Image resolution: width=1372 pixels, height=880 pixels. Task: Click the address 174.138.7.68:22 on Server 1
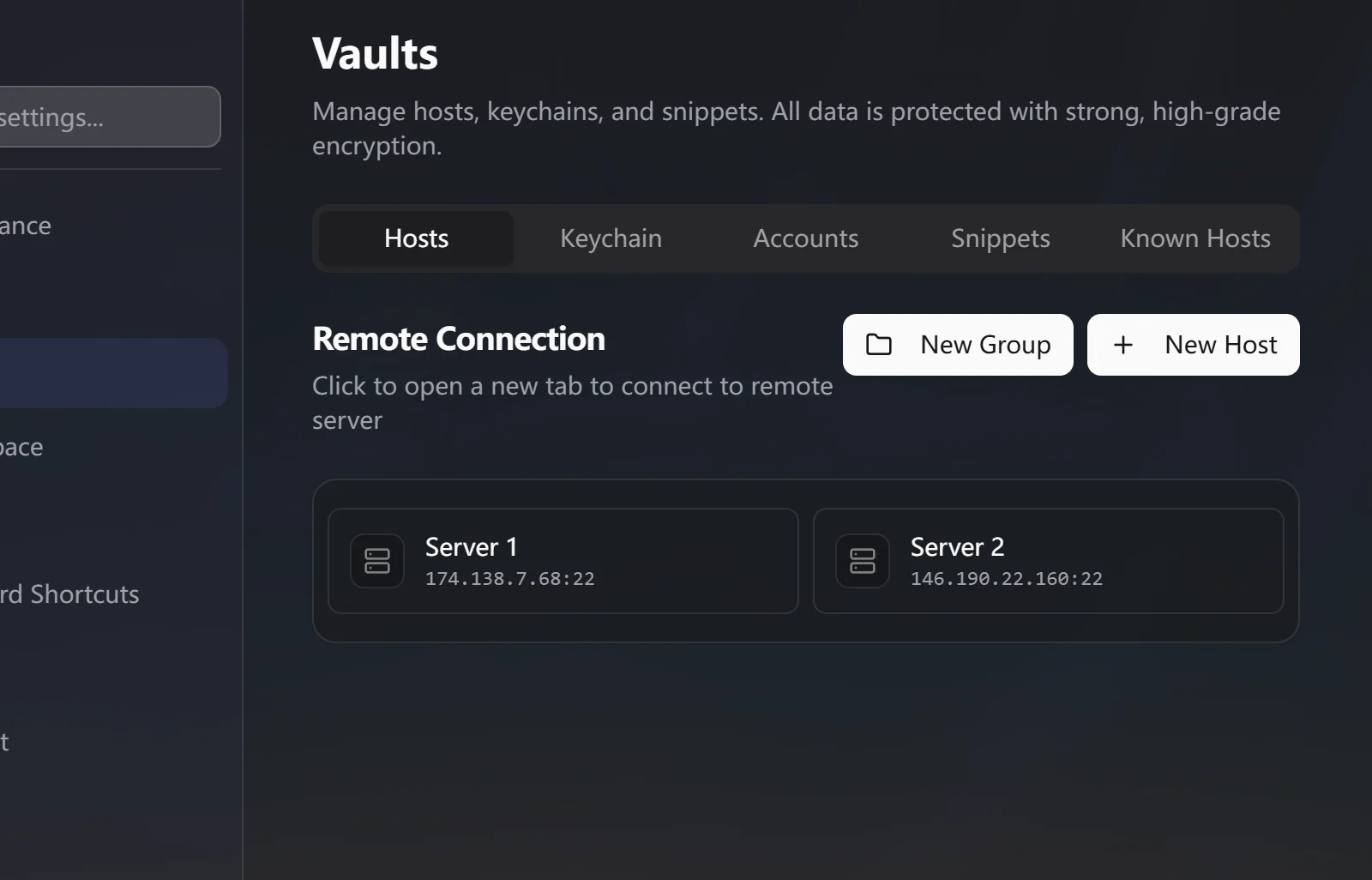[508, 578]
